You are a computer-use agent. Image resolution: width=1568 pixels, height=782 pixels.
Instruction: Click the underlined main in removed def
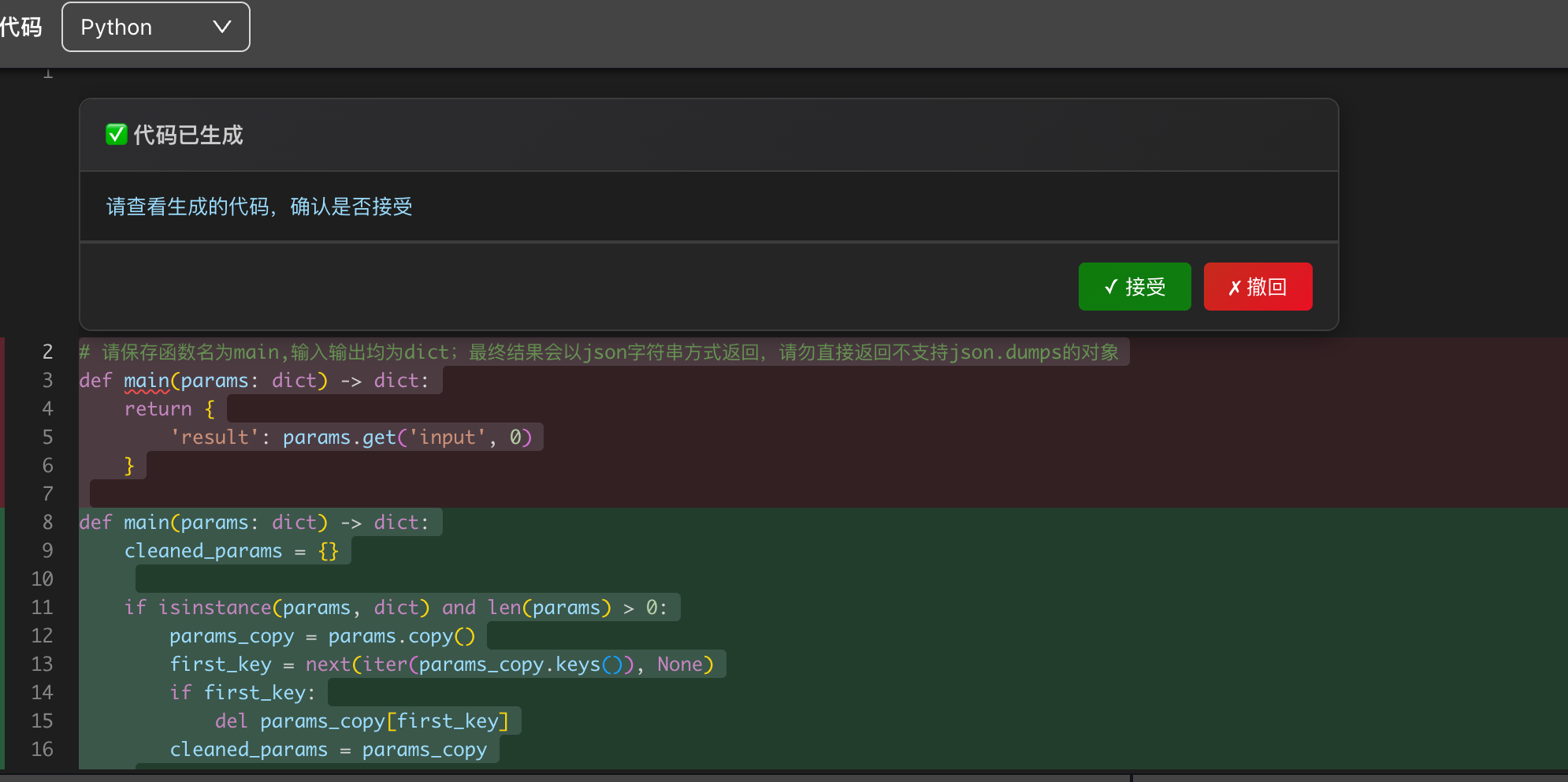(x=147, y=382)
